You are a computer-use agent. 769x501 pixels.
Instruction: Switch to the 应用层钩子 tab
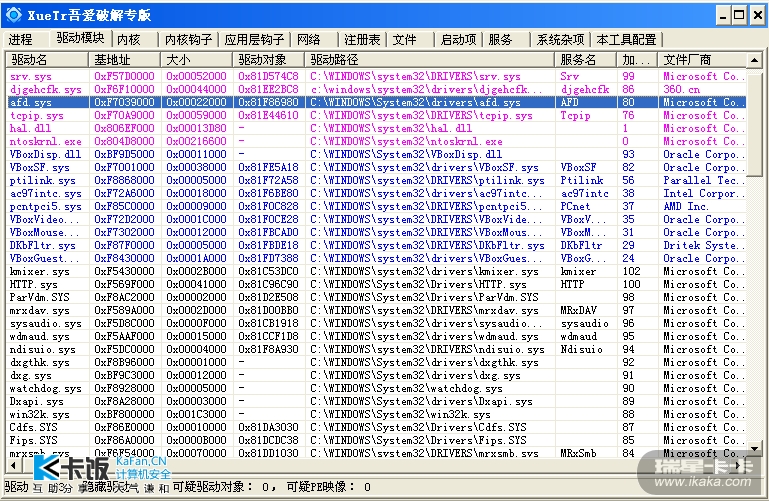coord(254,39)
